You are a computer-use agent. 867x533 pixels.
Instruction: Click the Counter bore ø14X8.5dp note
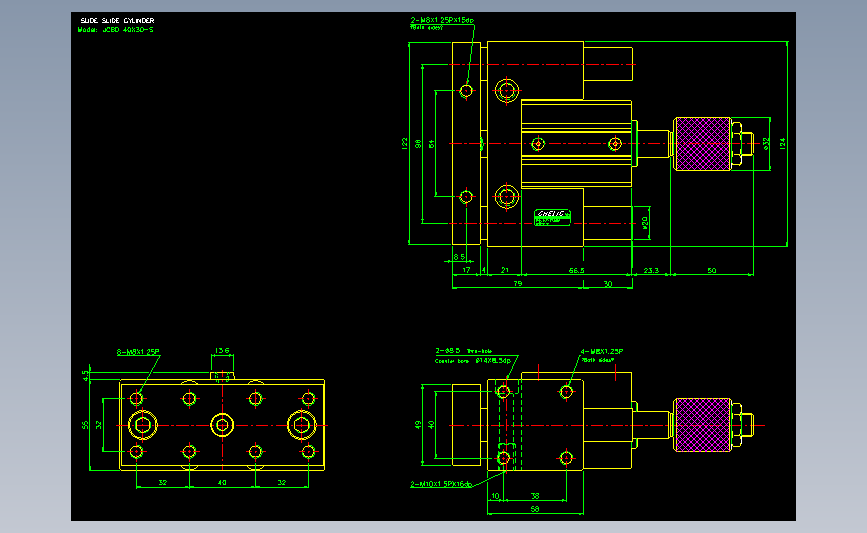pos(473,360)
